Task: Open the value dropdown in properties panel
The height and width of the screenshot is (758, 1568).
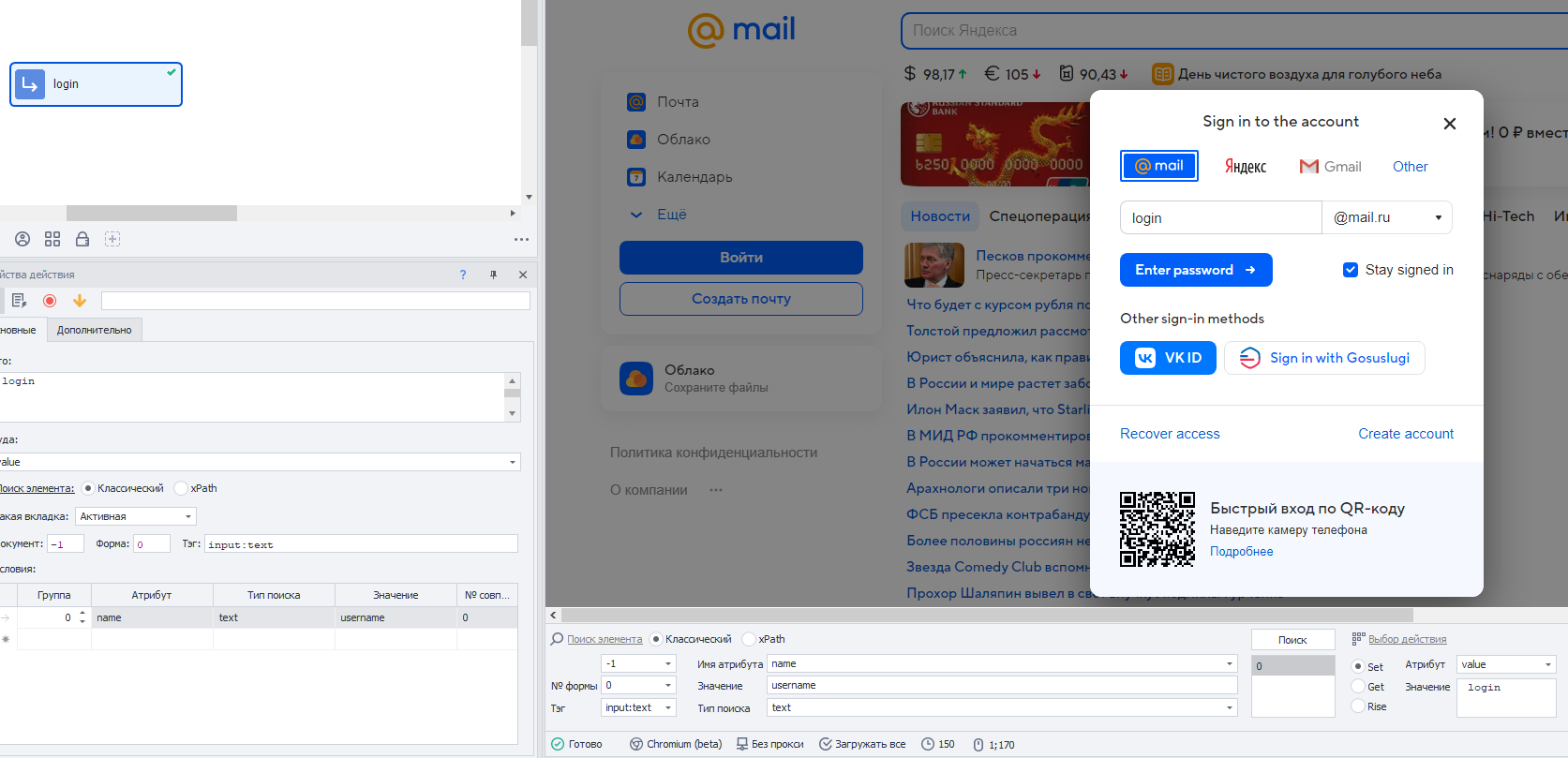Action: [x=513, y=462]
